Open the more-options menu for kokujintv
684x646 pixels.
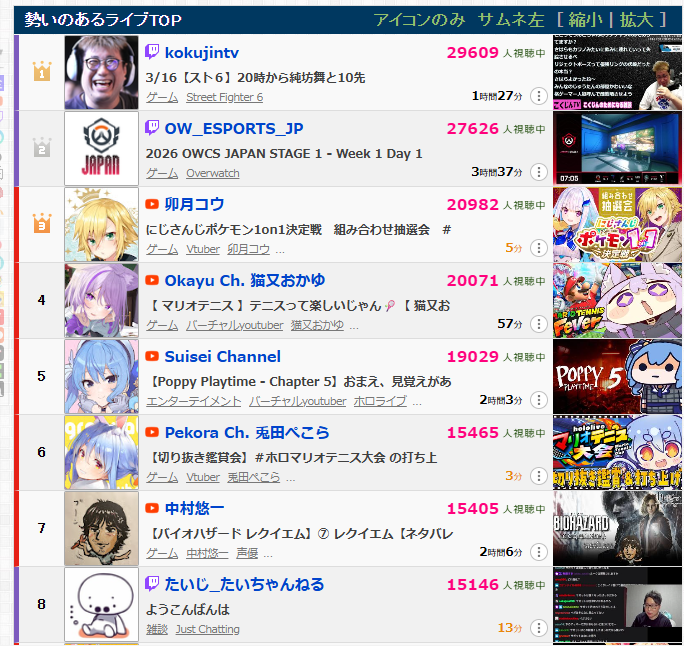(539, 96)
